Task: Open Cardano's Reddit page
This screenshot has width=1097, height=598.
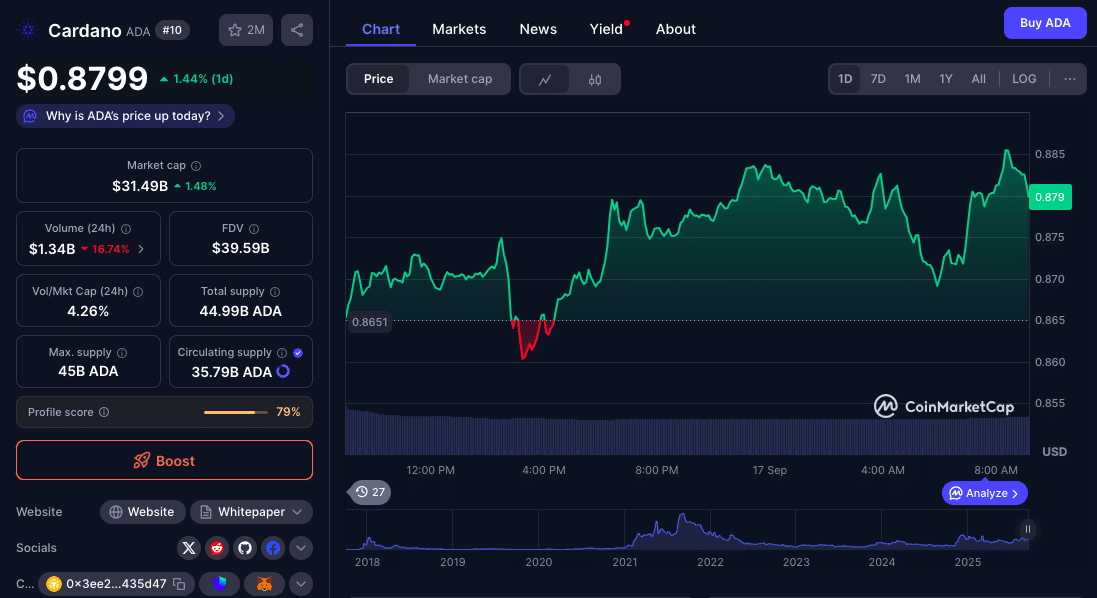Action: coord(217,548)
